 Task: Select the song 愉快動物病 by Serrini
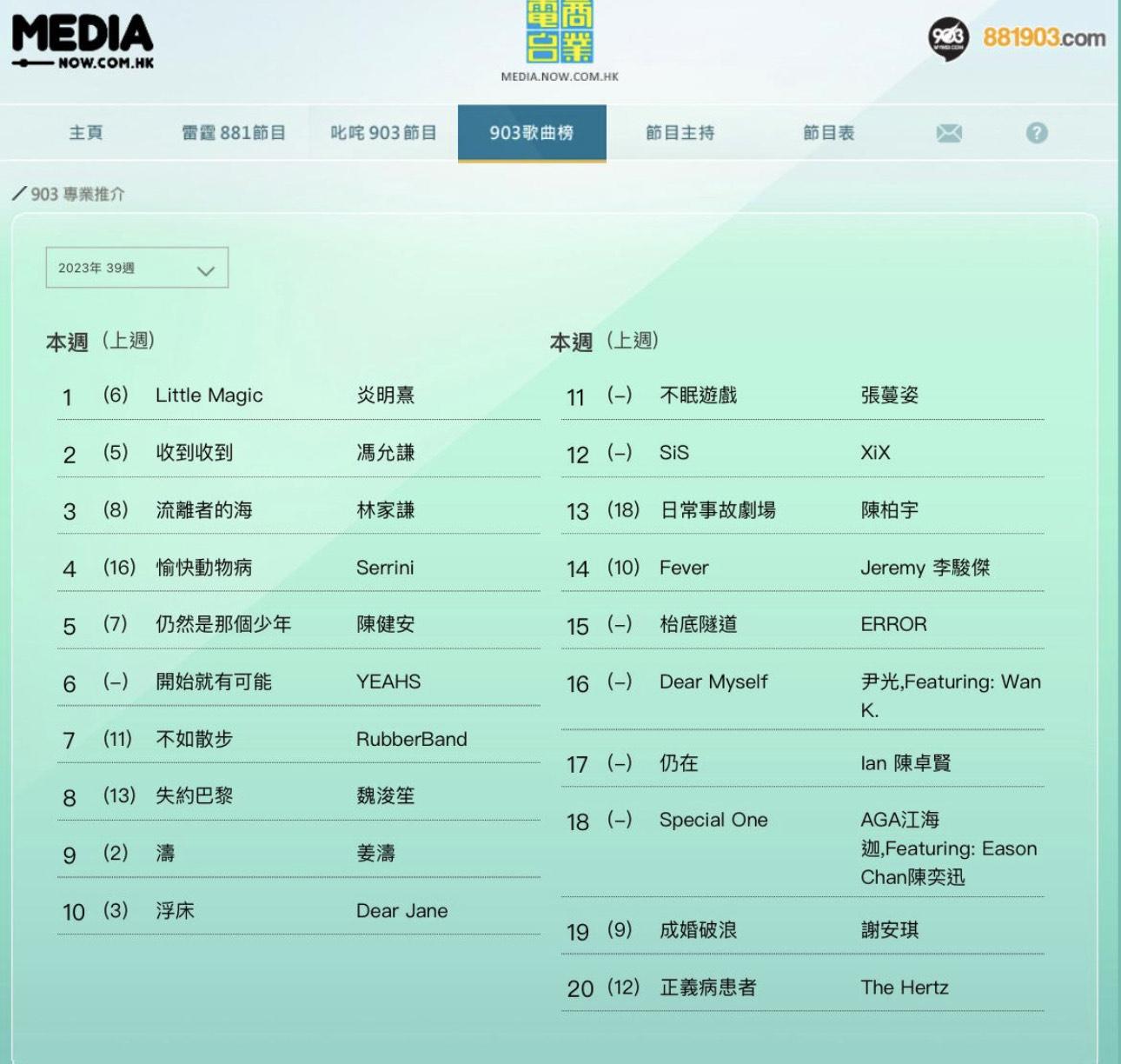[203, 568]
